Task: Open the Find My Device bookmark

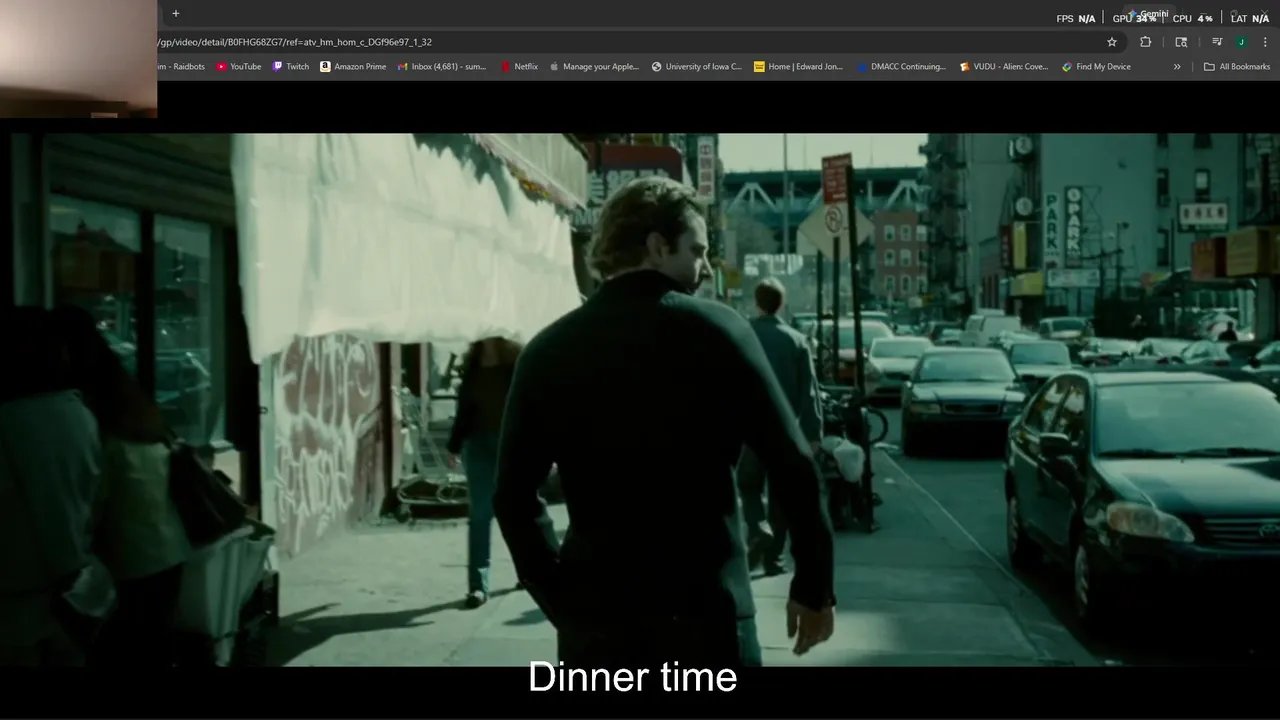Action: pos(1097,67)
